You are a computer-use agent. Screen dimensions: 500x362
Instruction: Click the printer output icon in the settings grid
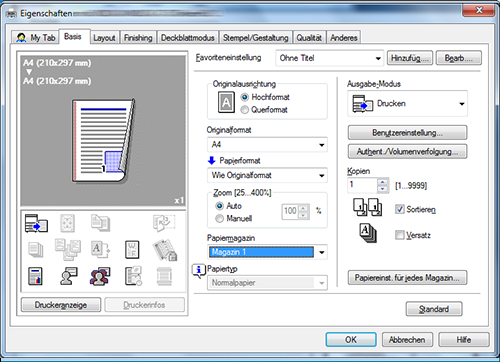pos(36,223)
